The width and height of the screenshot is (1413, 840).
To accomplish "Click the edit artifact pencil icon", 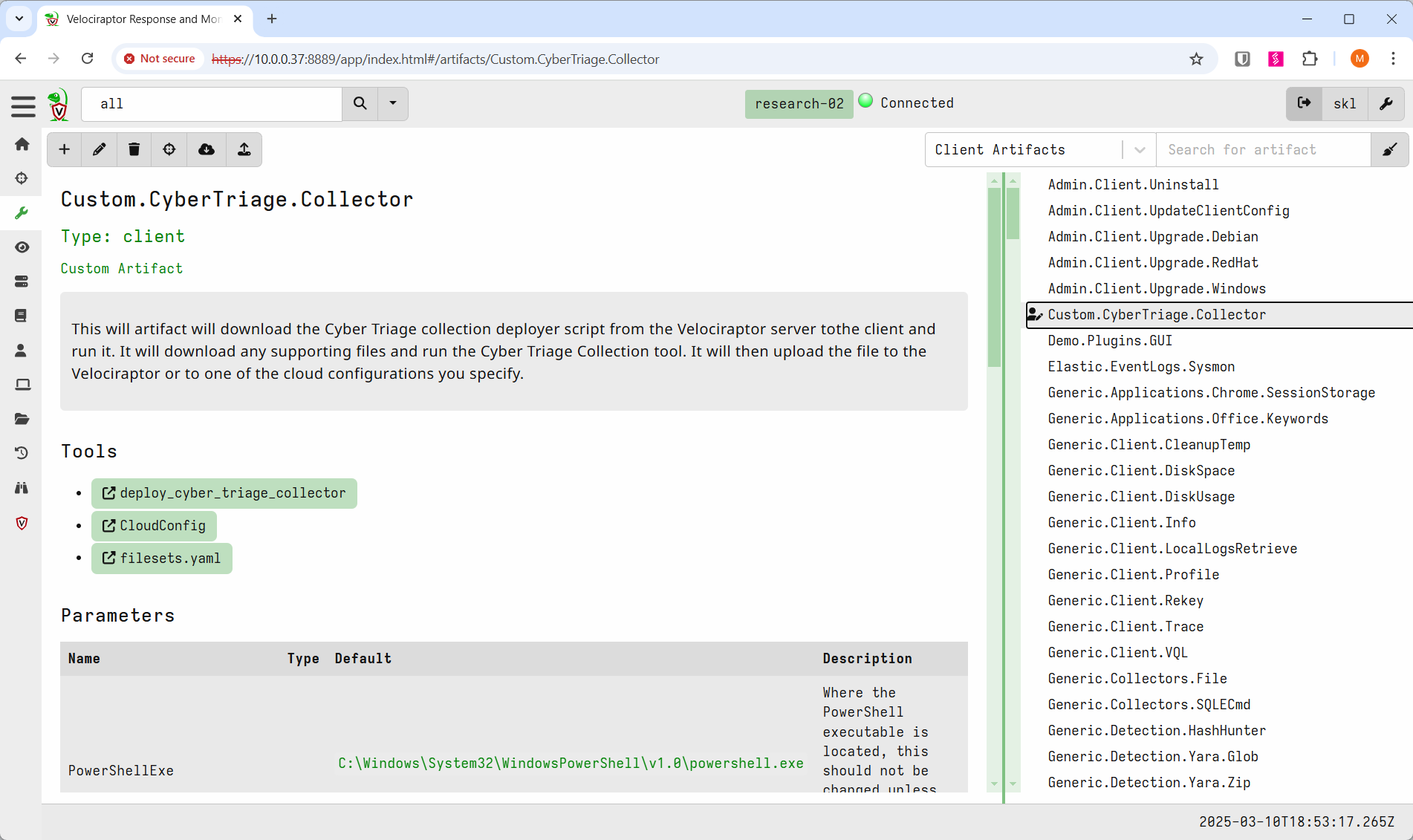I will 99,149.
